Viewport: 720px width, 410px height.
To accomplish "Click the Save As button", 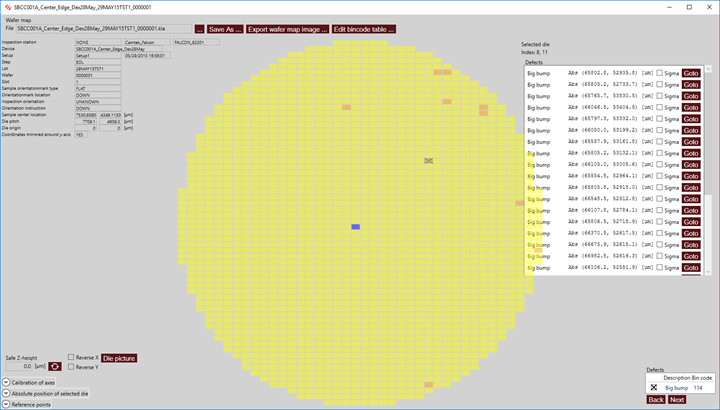I will [x=225, y=29].
